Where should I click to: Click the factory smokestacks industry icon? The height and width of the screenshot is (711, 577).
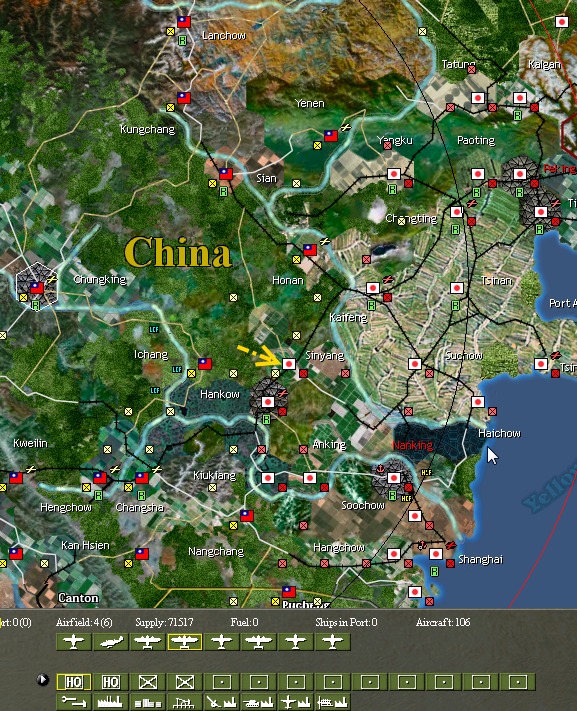click(x=111, y=701)
